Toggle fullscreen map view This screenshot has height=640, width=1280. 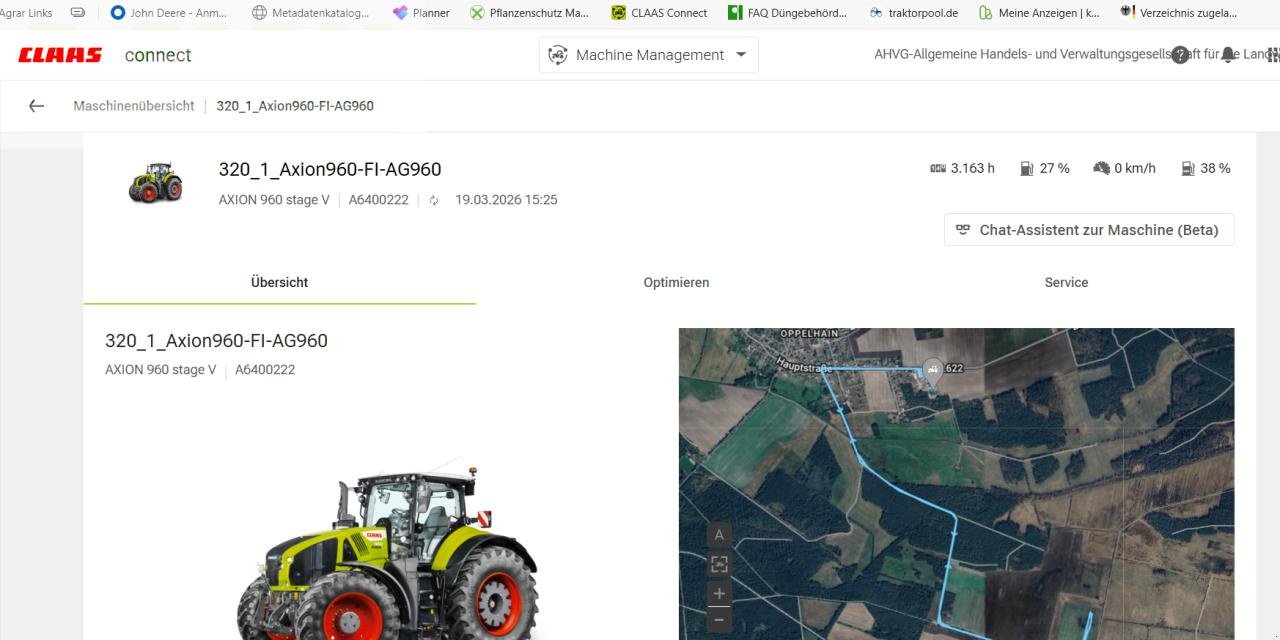click(718, 564)
